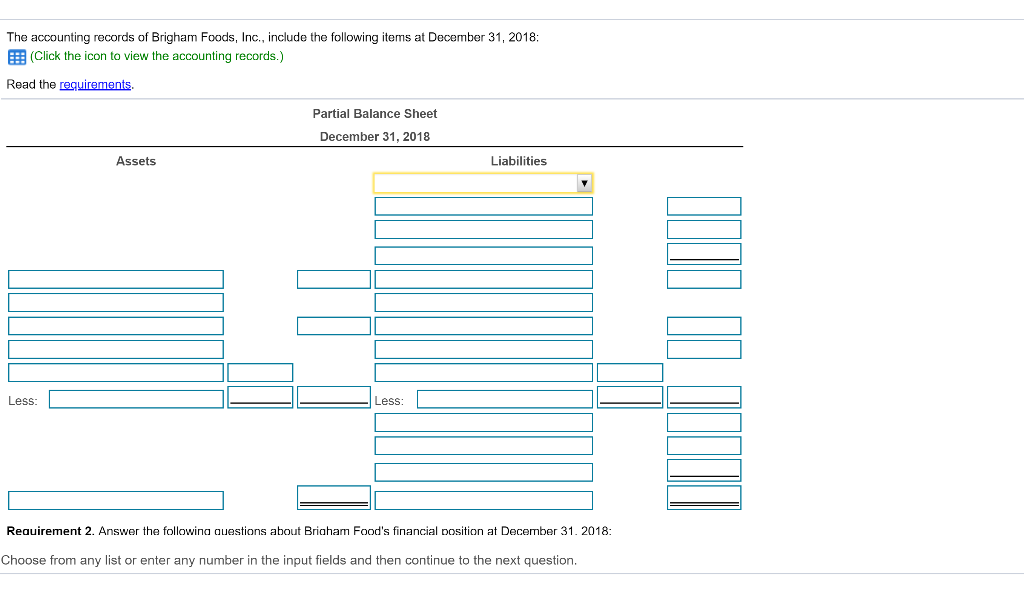Viewport: 1024px width, 609px height.
Task: Click the Partial Balance Sheet title area
Action: [374, 113]
